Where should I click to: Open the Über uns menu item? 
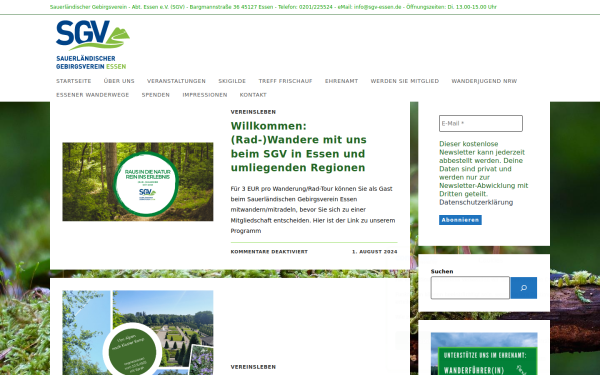tap(119, 81)
